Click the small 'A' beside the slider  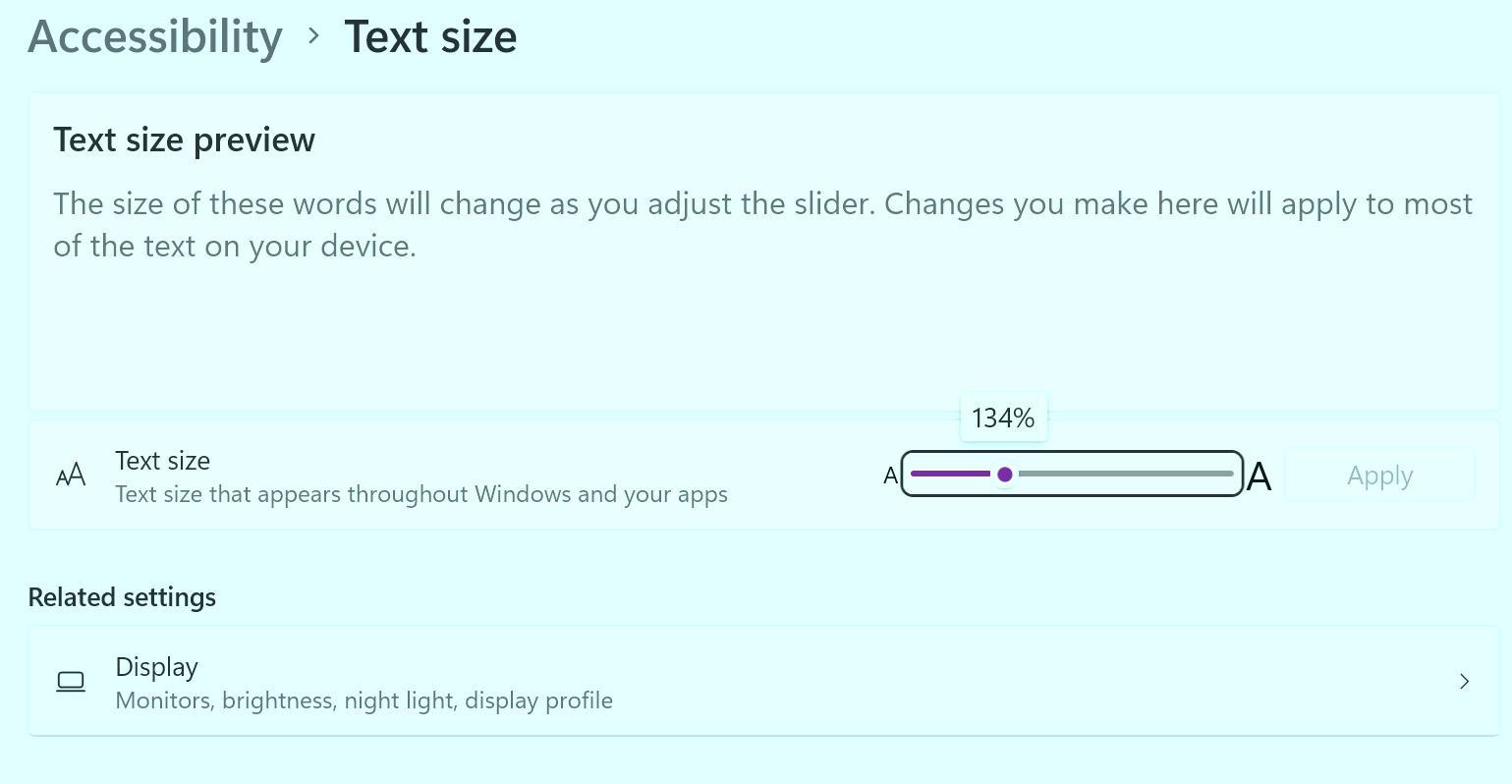pyautogui.click(x=889, y=476)
